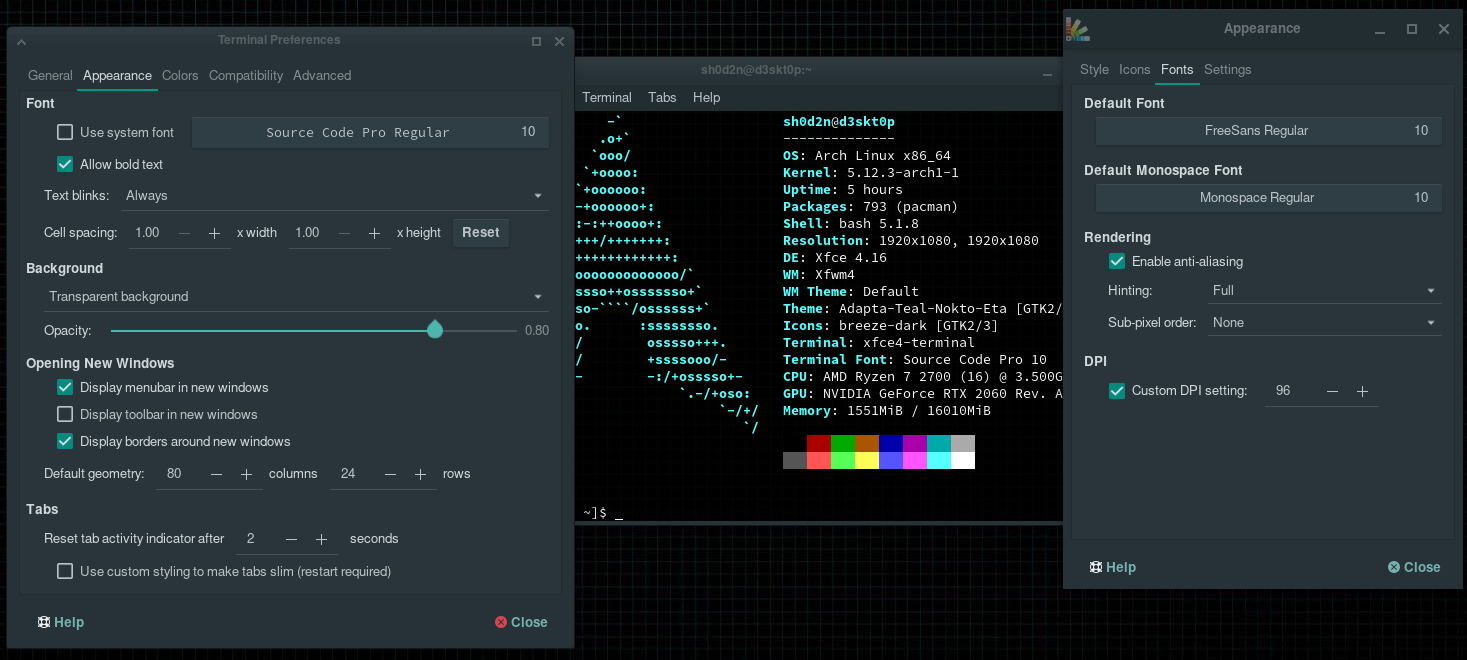The height and width of the screenshot is (660, 1467).
Task: Switch to Colors tab
Action: (x=180, y=76)
